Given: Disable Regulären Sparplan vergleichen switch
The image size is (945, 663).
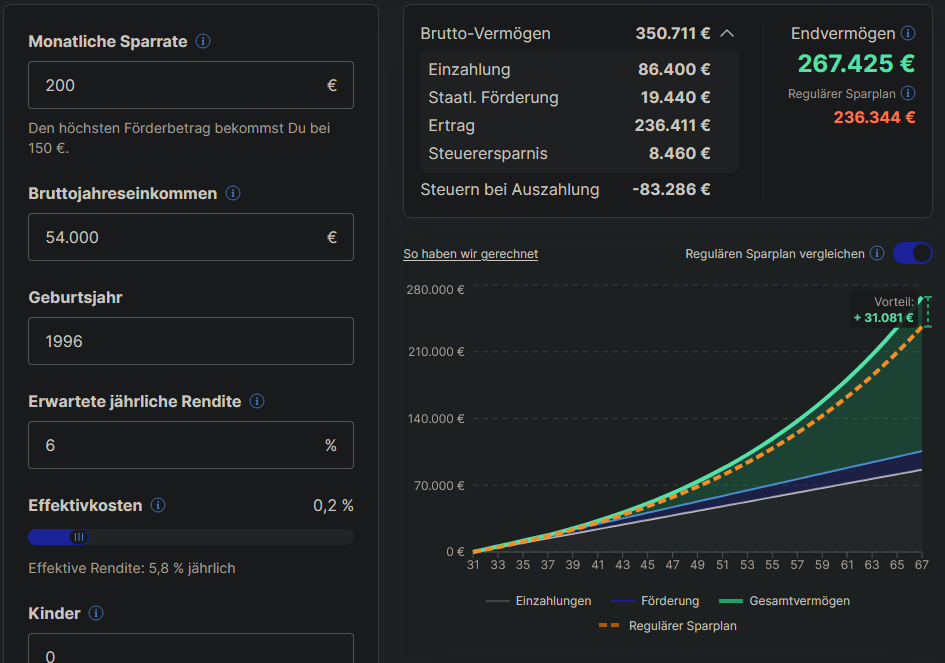Looking at the screenshot, I should point(912,254).
